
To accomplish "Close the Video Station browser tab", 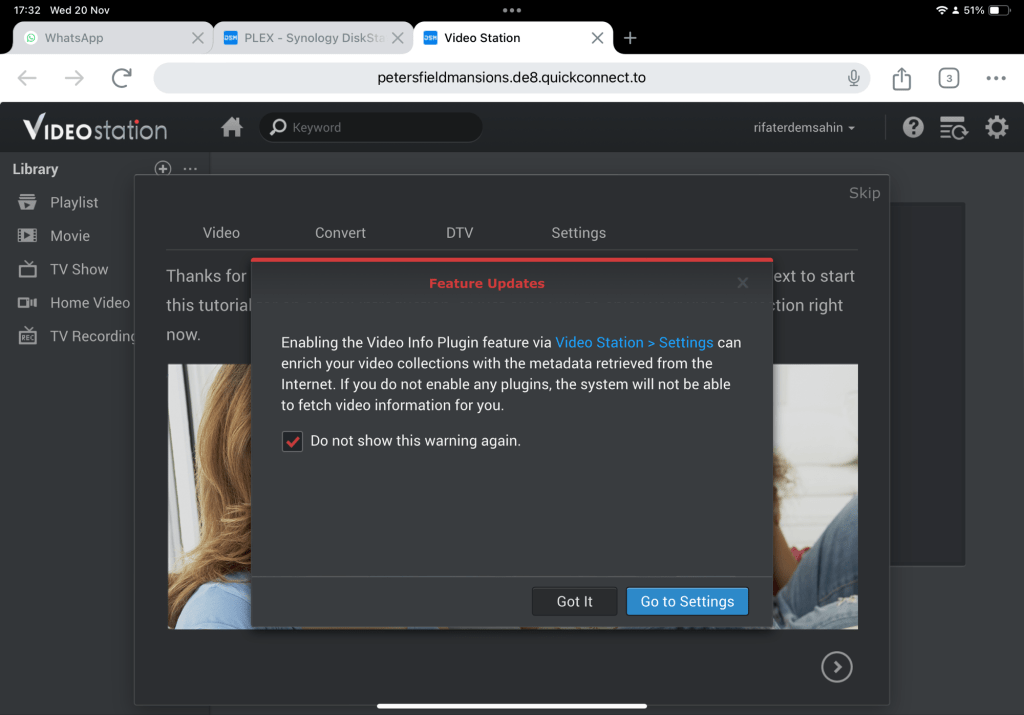I will tap(597, 38).
